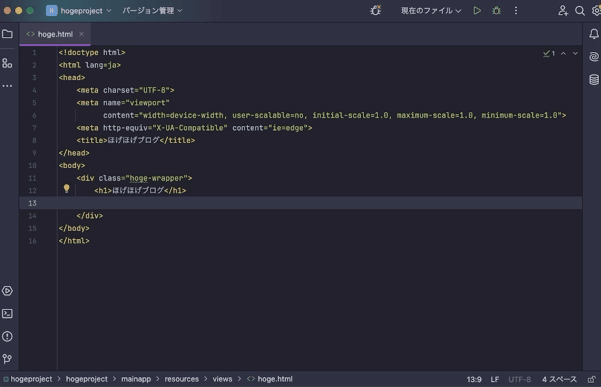The width and height of the screenshot is (601, 387).
Task: Click the meta name="viewport" line
Action: tap(123, 103)
